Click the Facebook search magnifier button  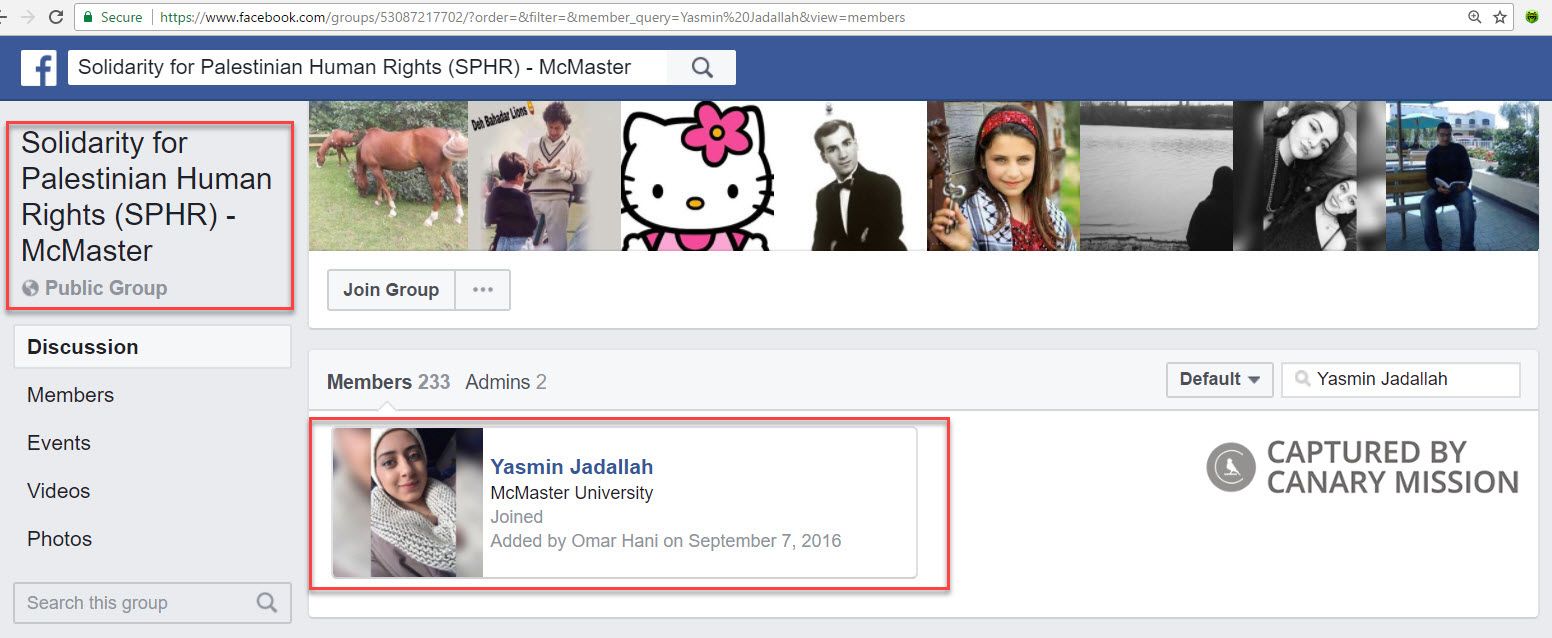coord(702,68)
